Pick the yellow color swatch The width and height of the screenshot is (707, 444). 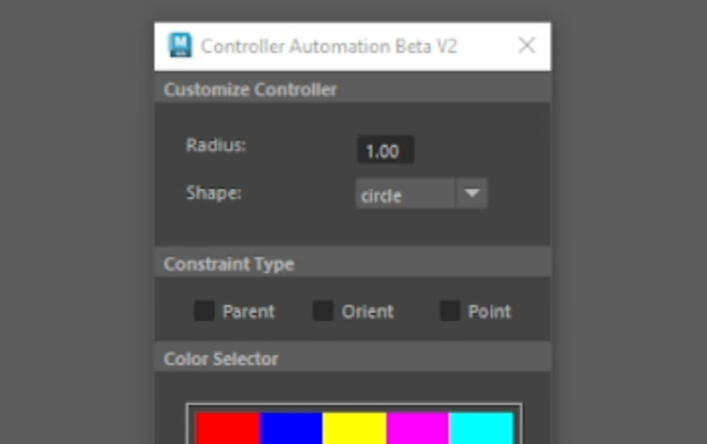tap(354, 427)
